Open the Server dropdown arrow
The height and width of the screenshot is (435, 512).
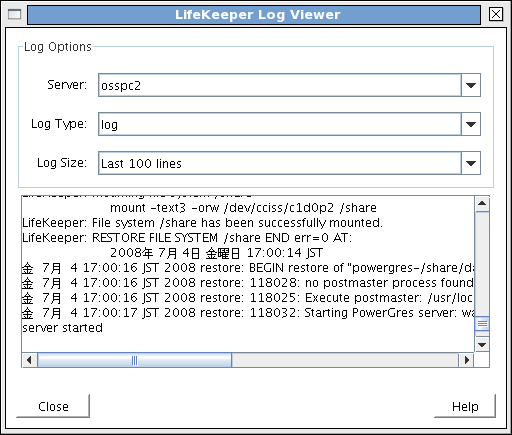(471, 85)
